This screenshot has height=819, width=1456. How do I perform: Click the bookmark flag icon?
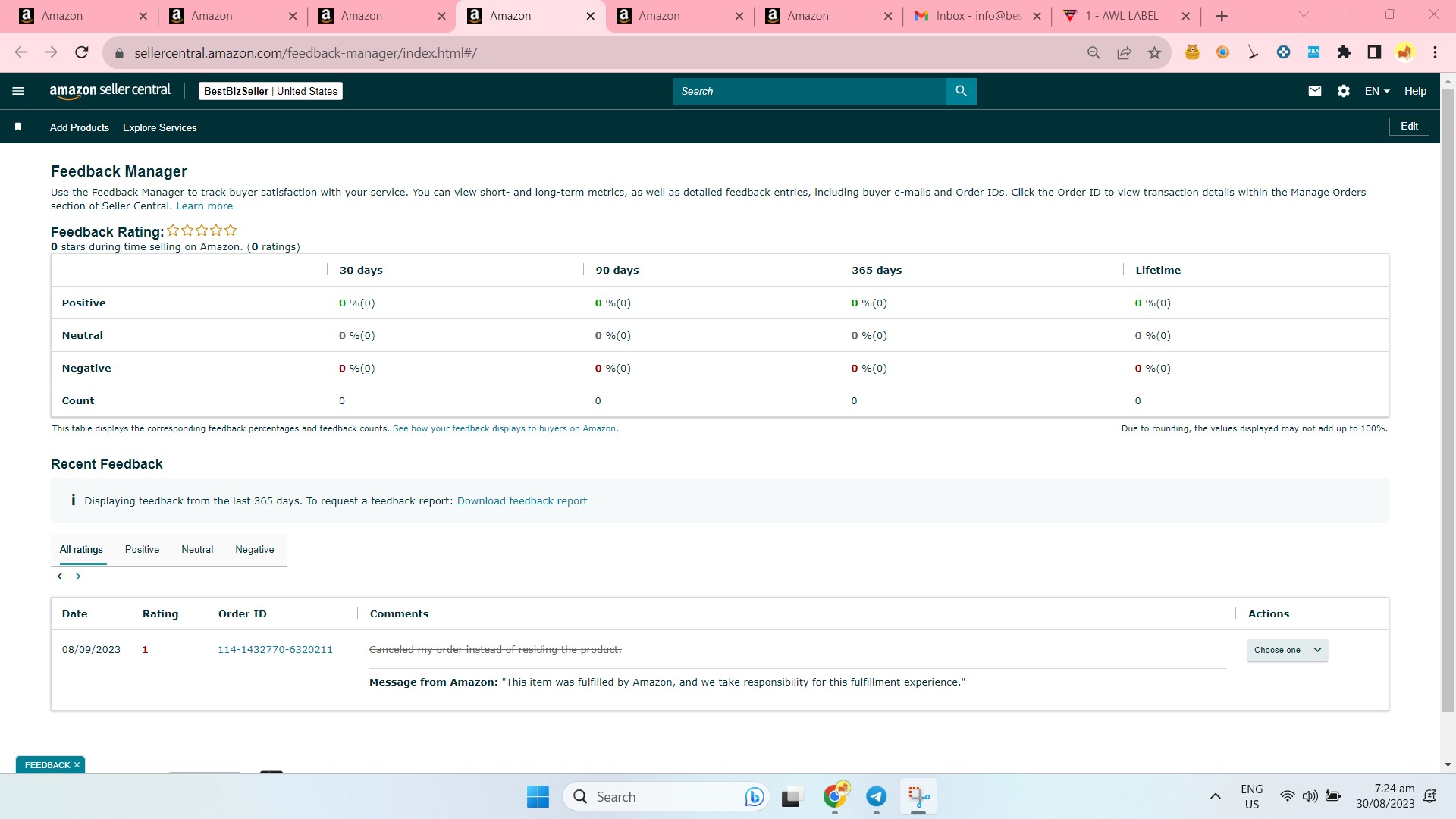click(18, 127)
